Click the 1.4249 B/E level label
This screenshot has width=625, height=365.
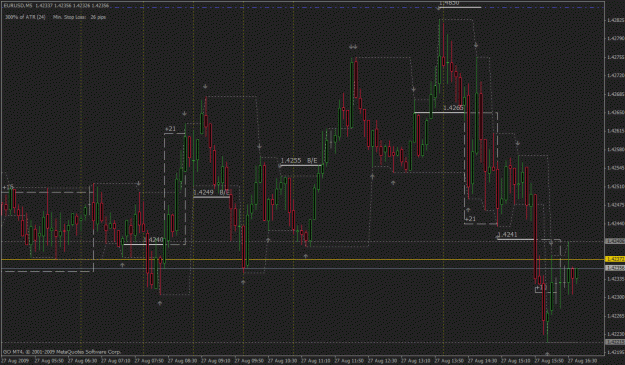pyautogui.click(x=212, y=192)
